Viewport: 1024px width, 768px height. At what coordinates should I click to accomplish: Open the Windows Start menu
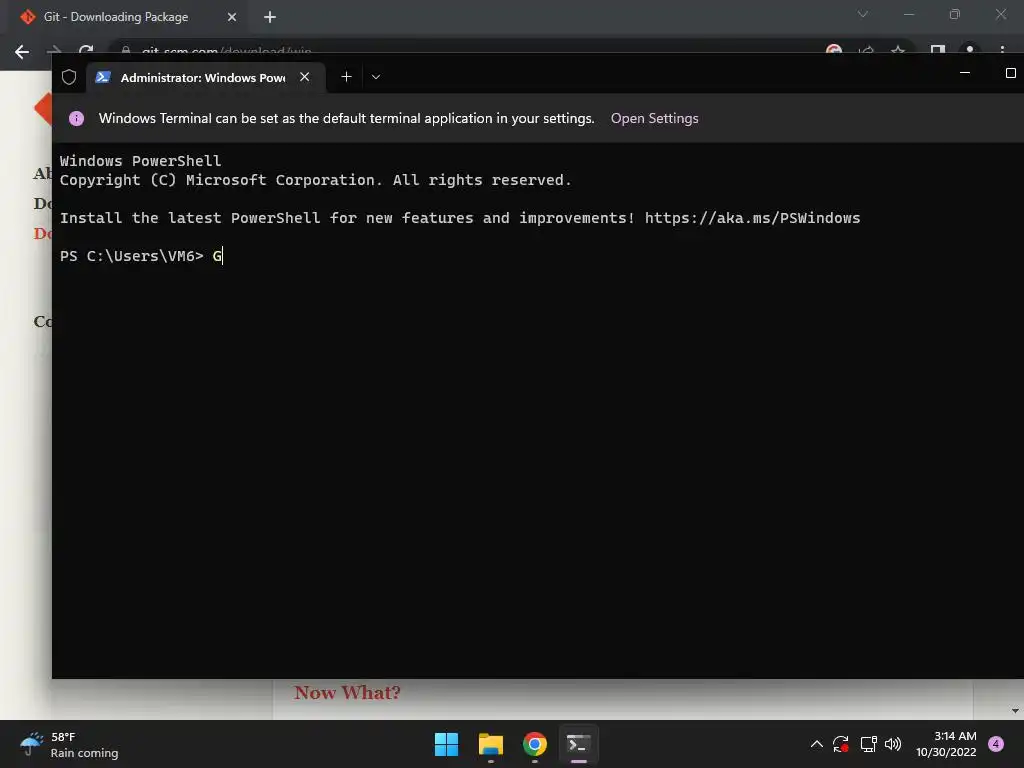(447, 744)
